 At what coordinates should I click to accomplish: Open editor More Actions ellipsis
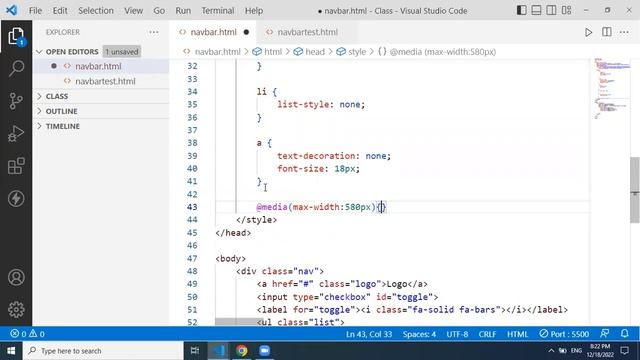[x=624, y=32]
